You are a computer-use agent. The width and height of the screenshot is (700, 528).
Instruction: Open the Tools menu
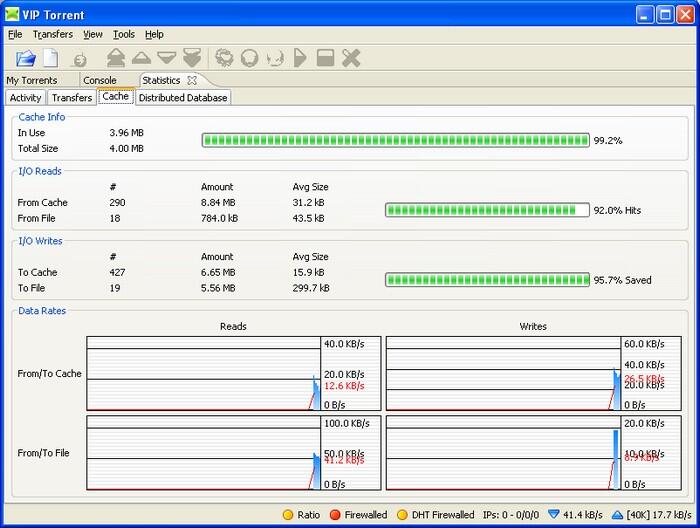coord(124,34)
